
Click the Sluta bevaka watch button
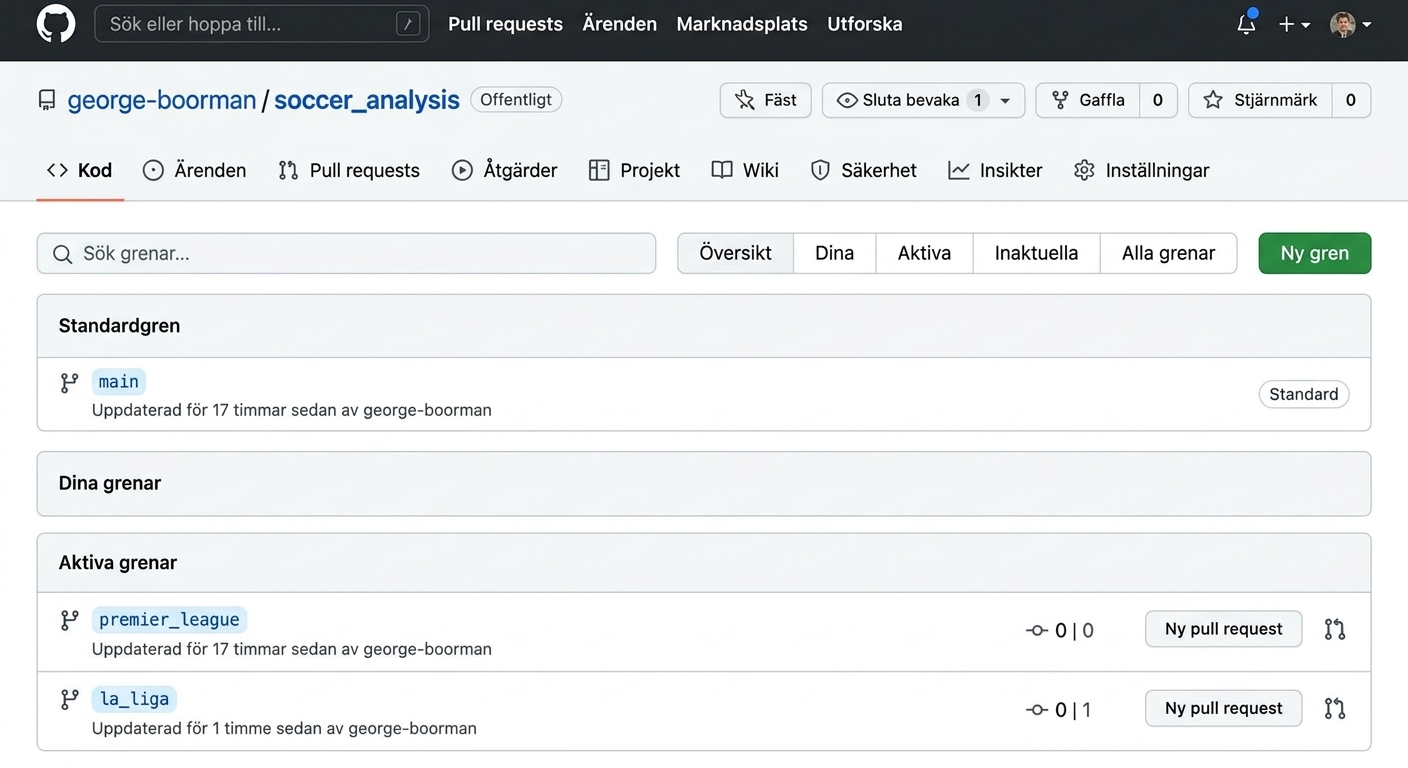(910, 100)
